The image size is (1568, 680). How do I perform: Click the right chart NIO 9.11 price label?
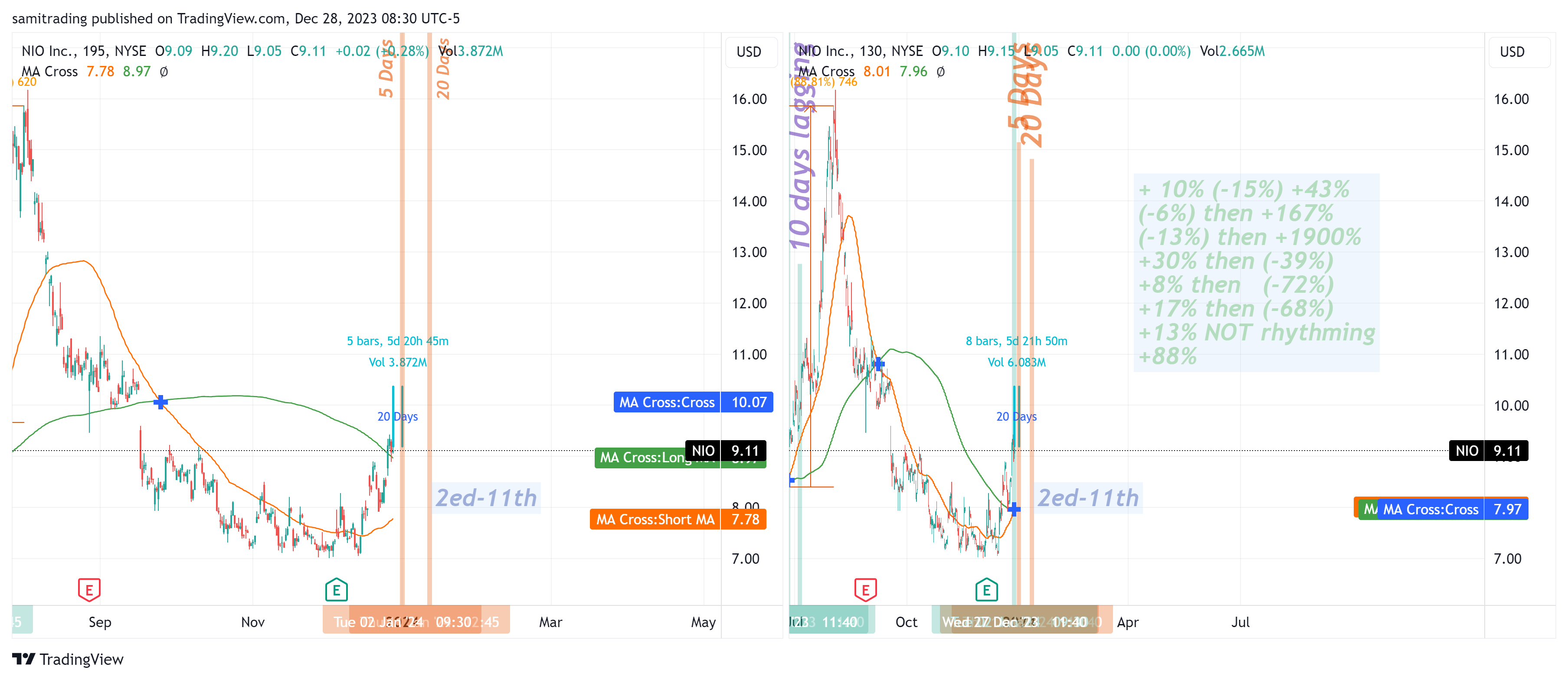pyautogui.click(x=1488, y=451)
